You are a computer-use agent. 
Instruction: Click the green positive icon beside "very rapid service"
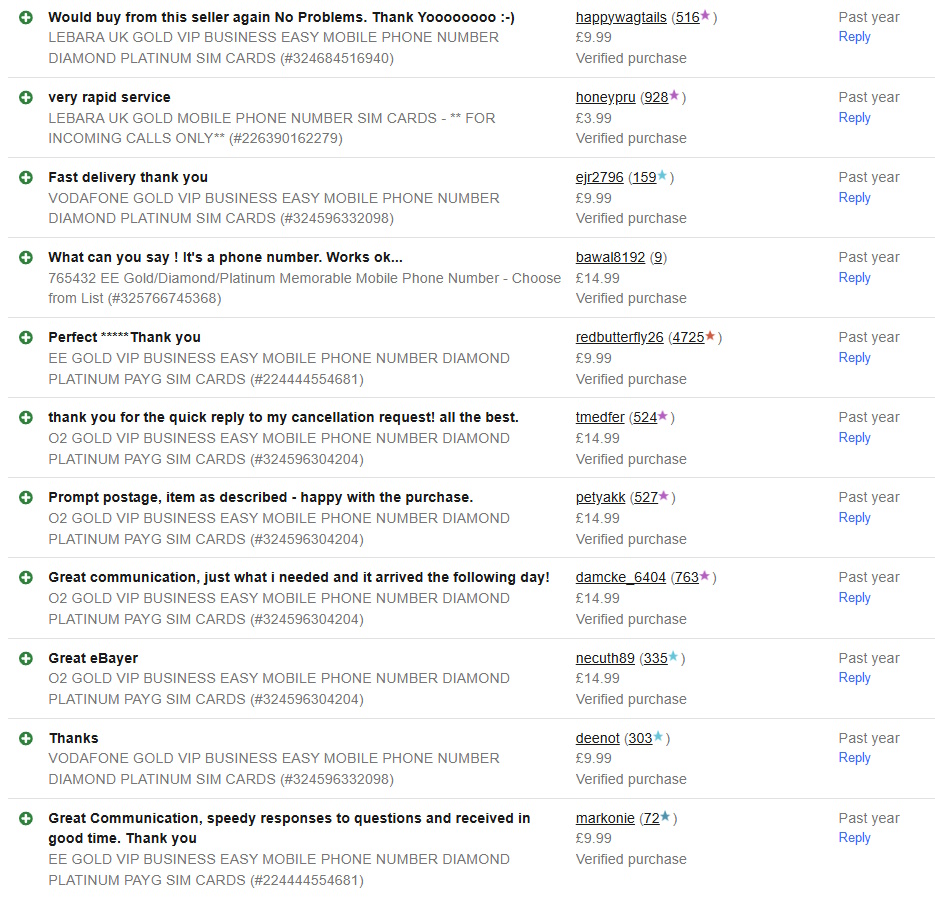pyautogui.click(x=26, y=97)
